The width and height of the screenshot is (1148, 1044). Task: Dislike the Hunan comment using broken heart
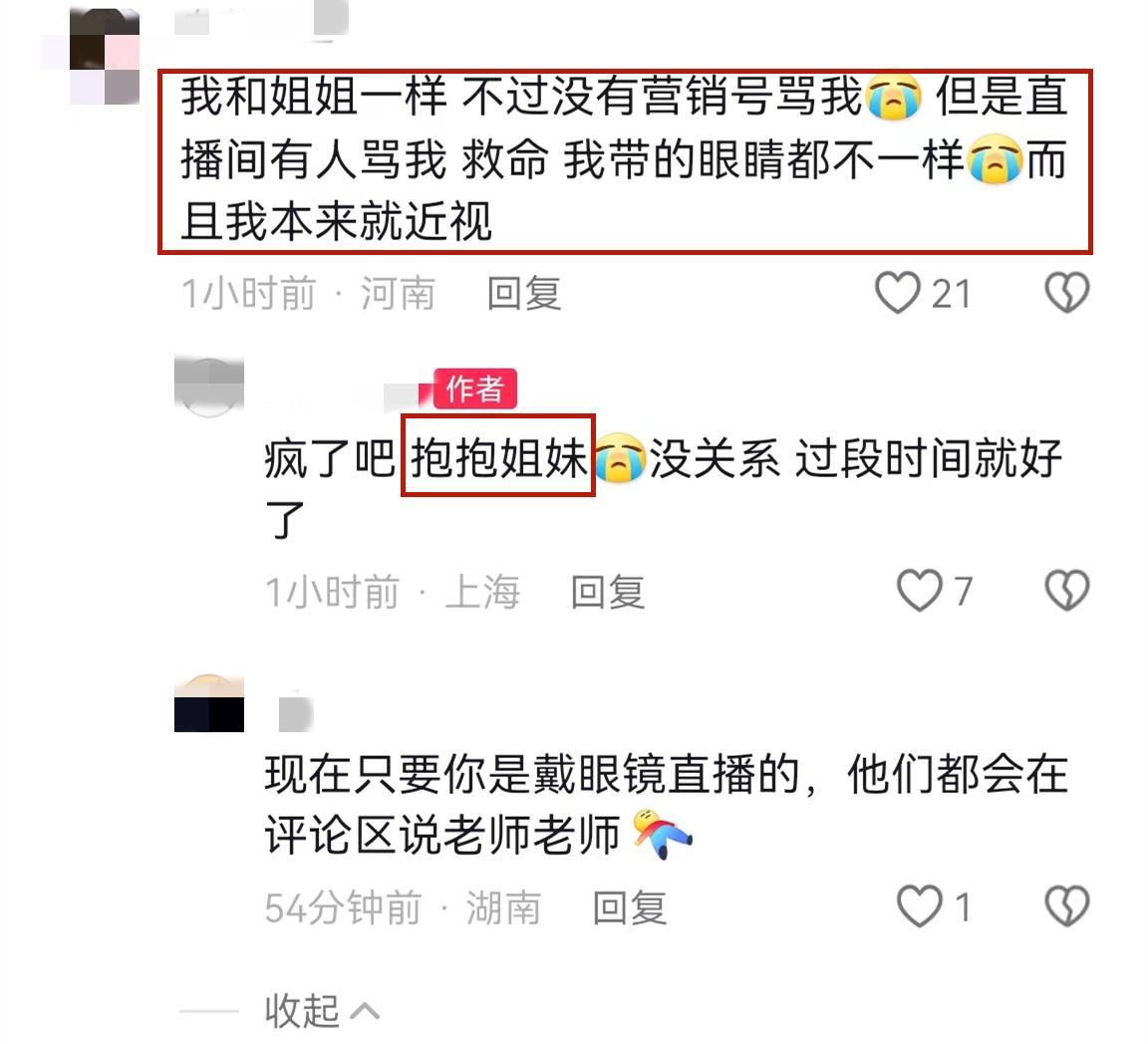(1066, 907)
